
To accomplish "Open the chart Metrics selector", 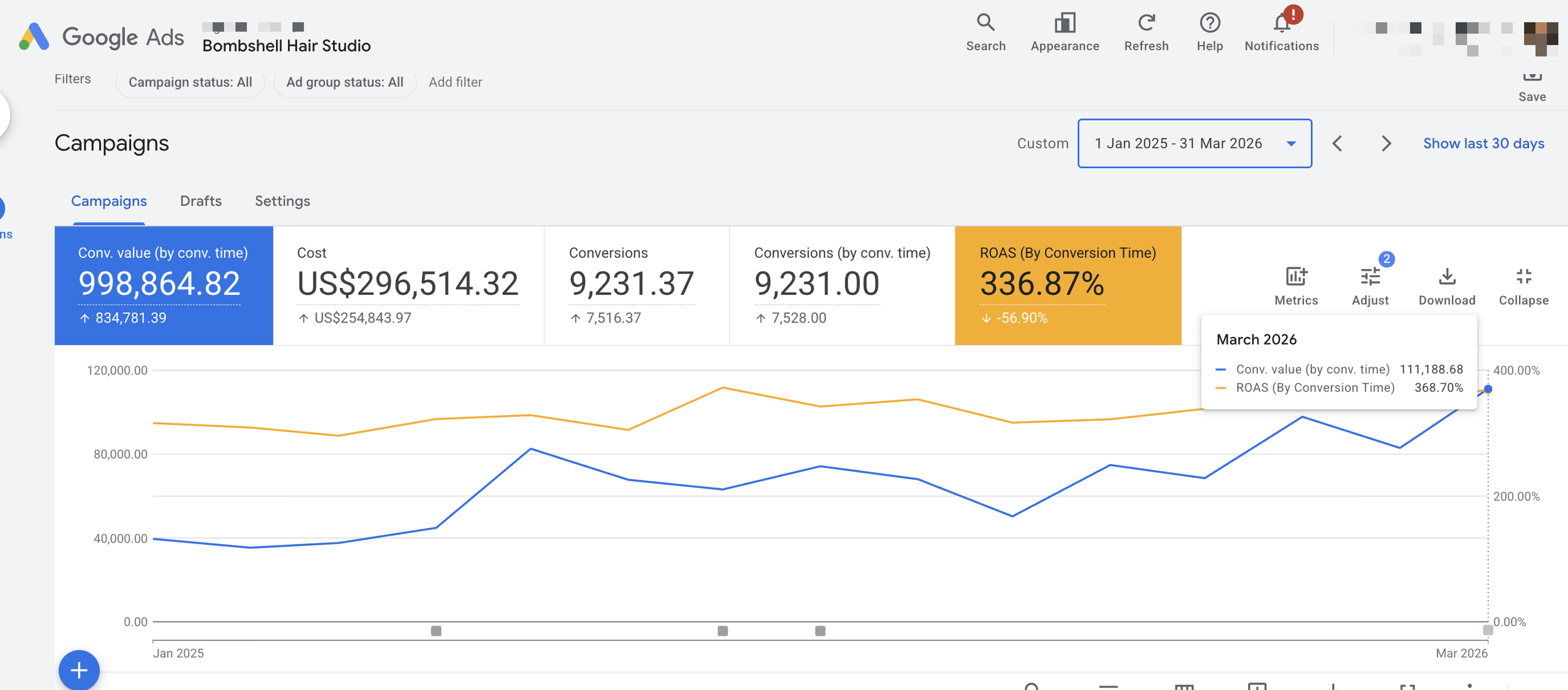I will pyautogui.click(x=1296, y=286).
